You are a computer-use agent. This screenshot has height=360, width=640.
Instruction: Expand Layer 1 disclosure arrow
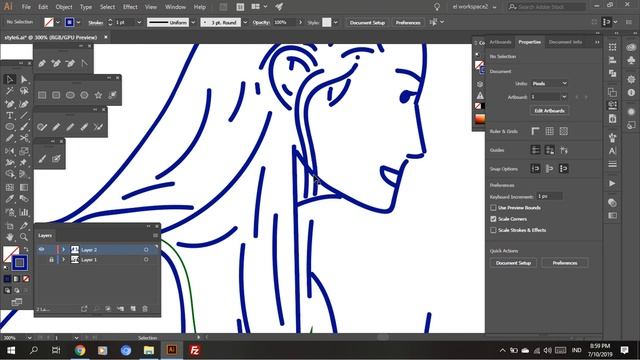(x=63, y=260)
